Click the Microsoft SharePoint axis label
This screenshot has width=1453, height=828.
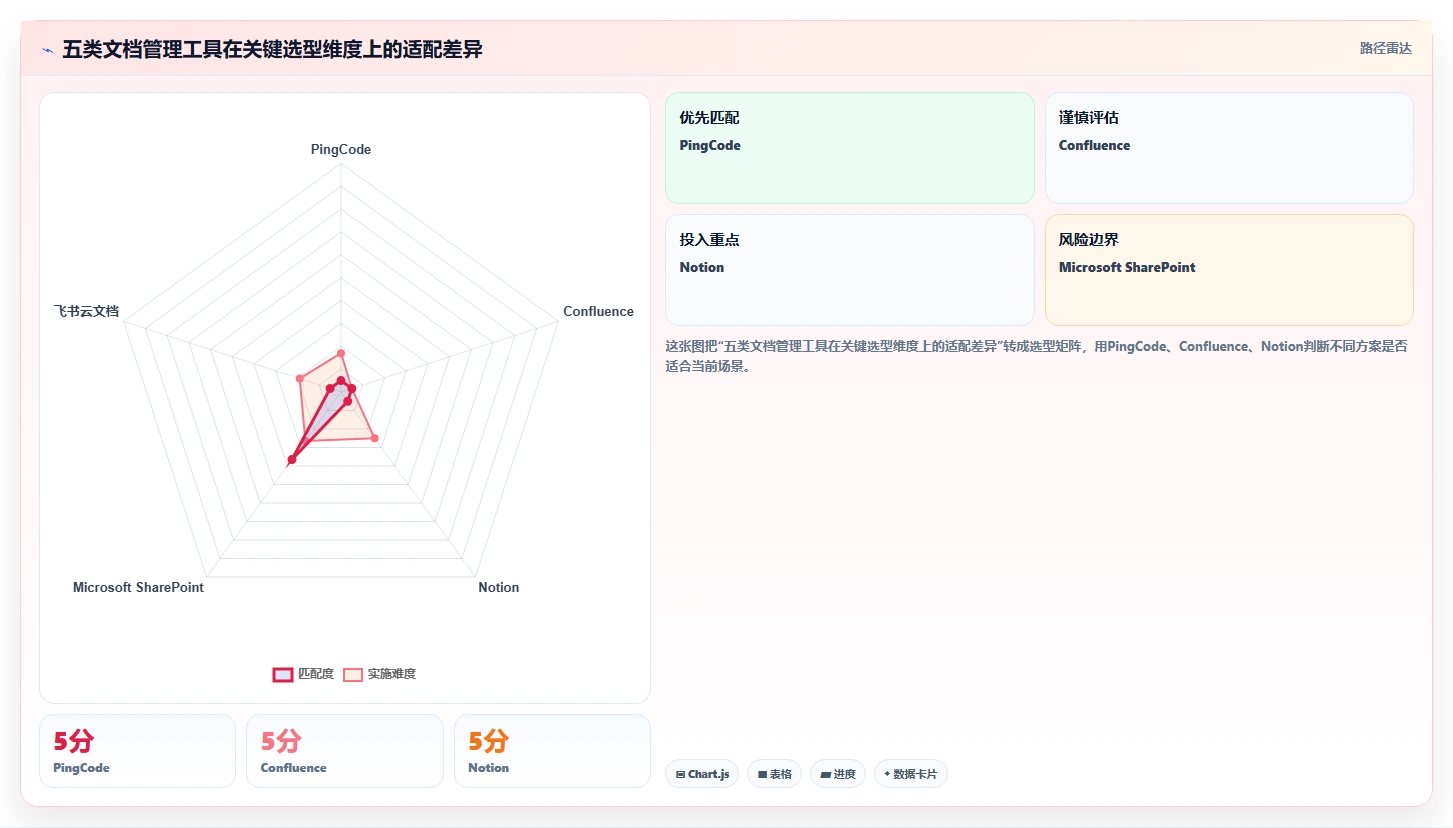tap(138, 587)
